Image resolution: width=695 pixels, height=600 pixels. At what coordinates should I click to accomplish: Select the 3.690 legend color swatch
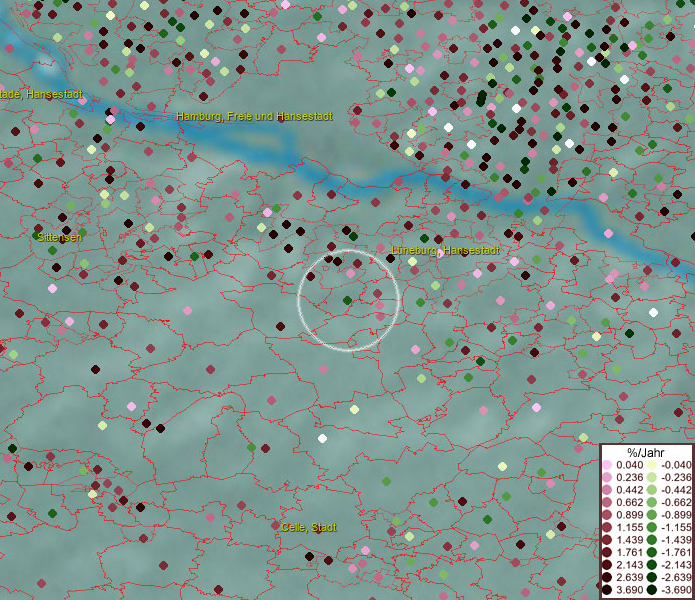607,590
